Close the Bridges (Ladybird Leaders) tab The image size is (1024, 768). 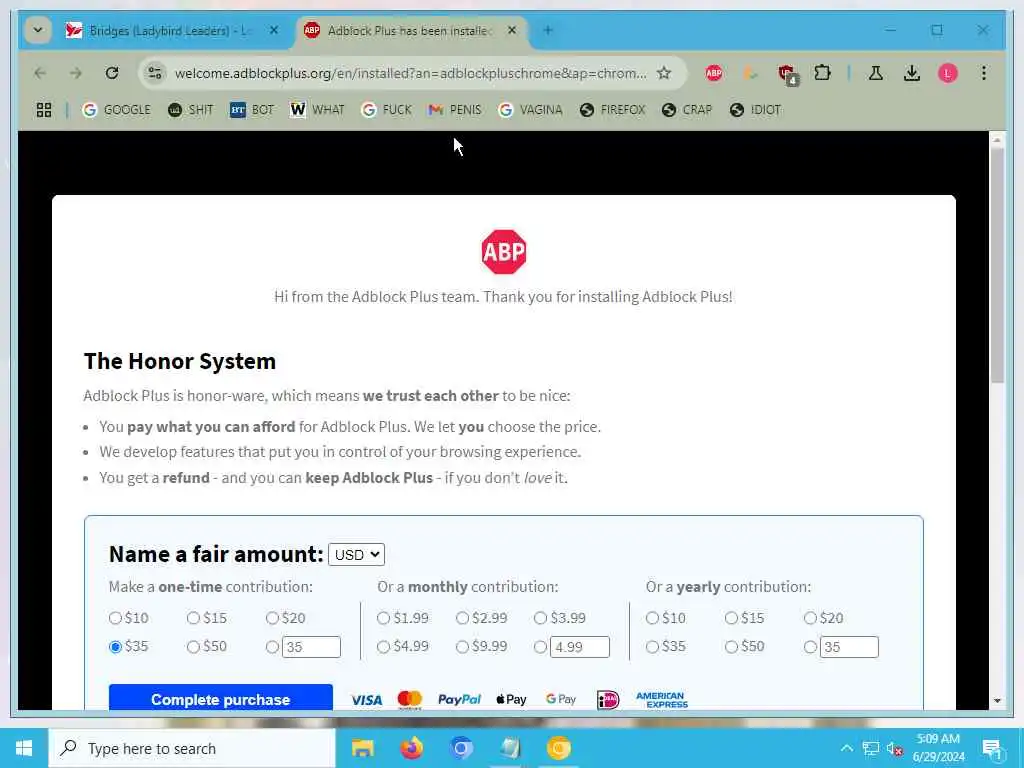pos(274,30)
